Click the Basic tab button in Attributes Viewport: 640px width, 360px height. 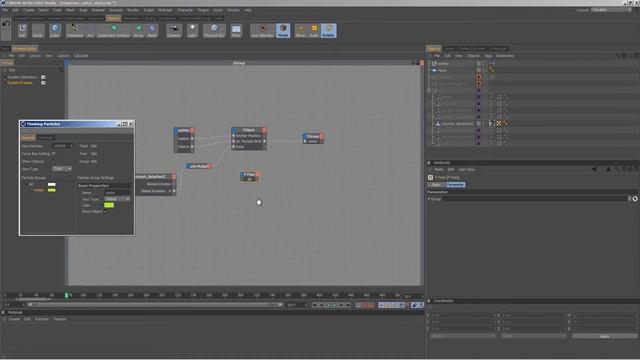click(436, 185)
